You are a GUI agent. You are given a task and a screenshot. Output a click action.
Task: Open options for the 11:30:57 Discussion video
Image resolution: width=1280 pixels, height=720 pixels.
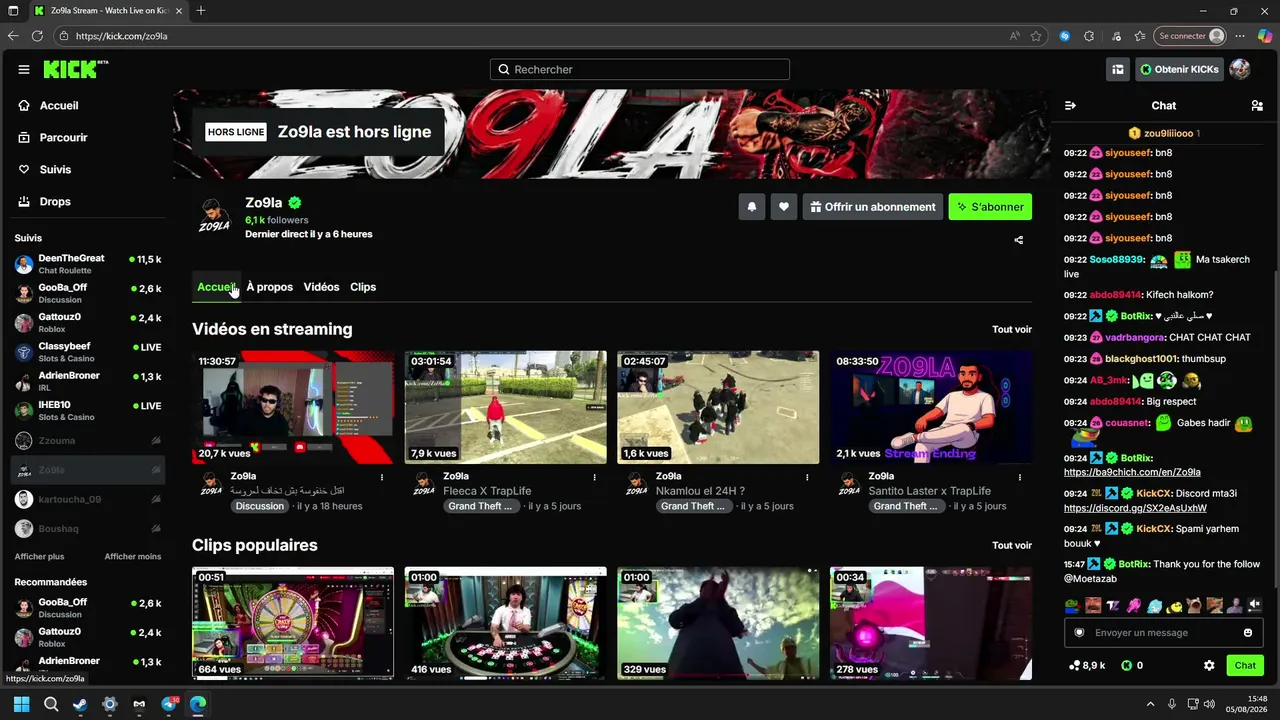coord(382,477)
